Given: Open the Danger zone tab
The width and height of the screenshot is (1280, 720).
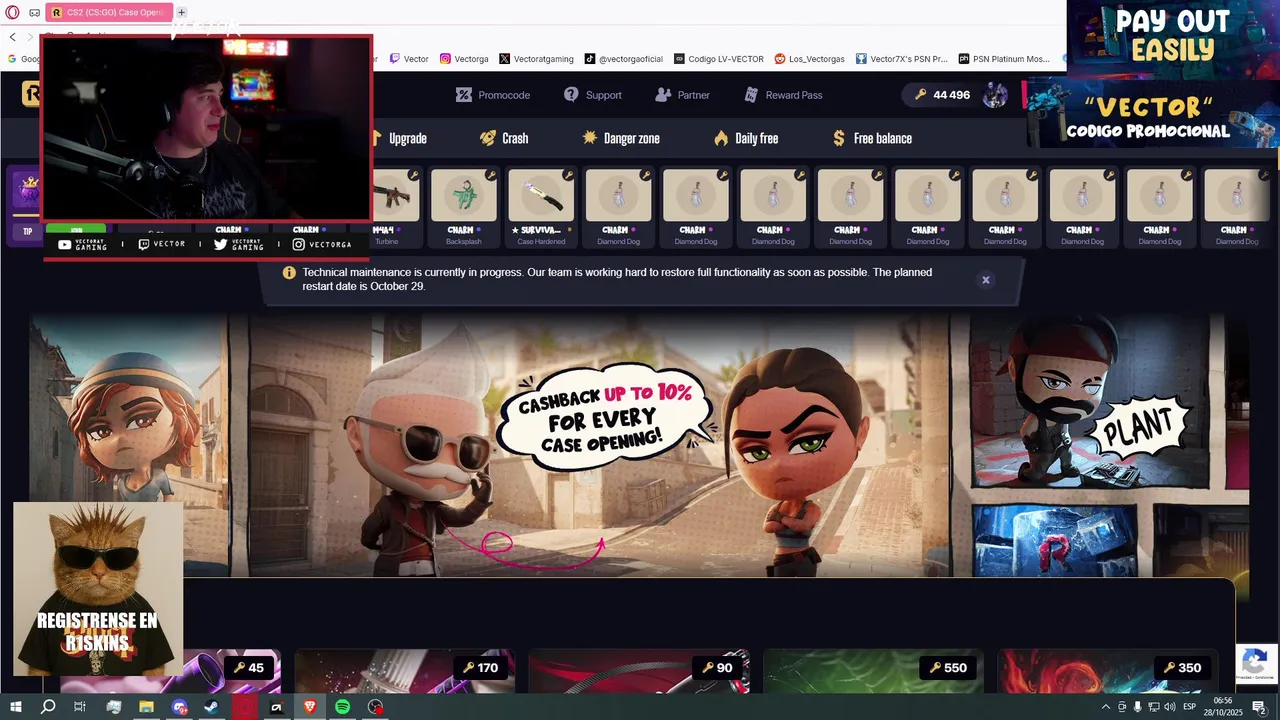Looking at the screenshot, I should coord(621,138).
